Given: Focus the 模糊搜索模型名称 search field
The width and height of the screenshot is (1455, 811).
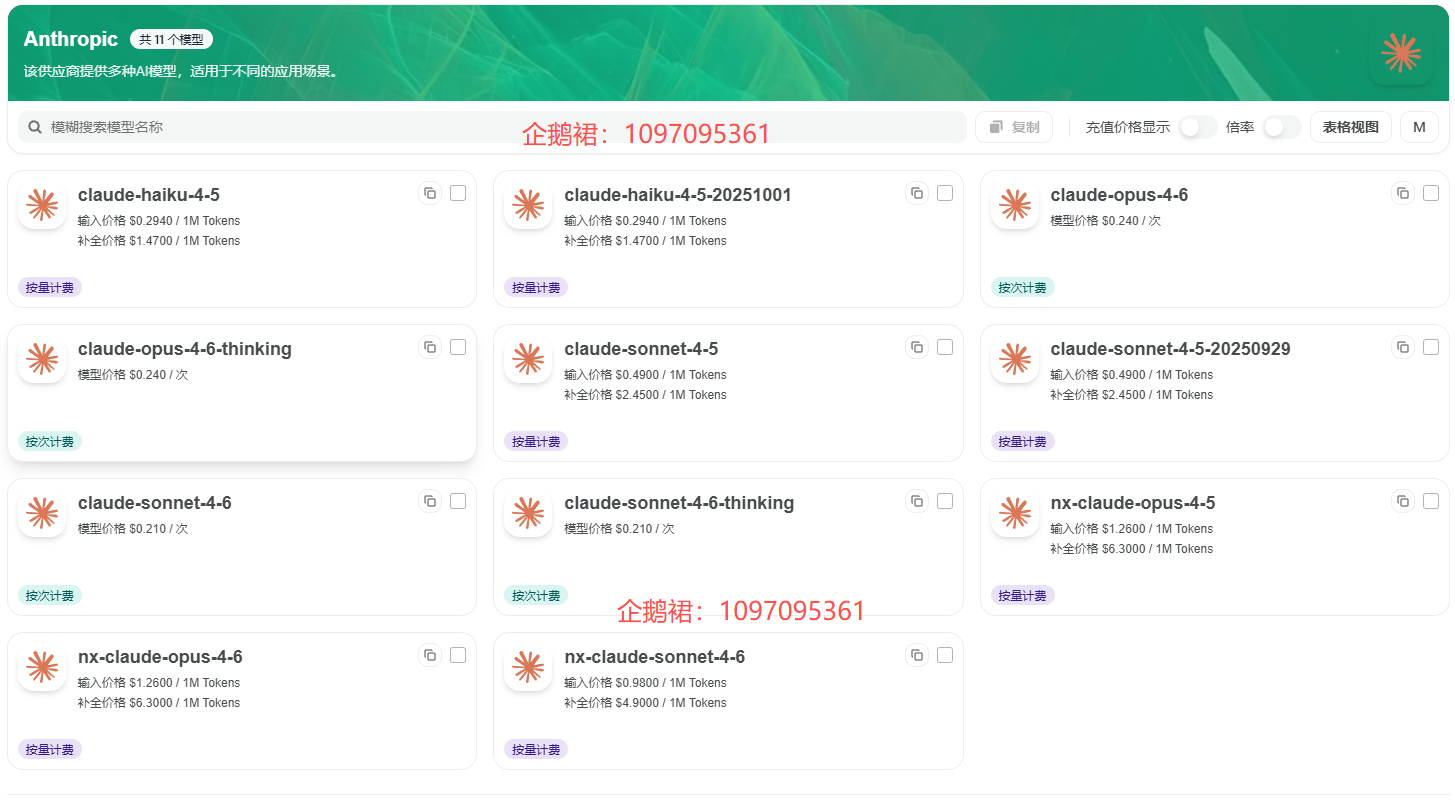Looking at the screenshot, I should click(492, 127).
